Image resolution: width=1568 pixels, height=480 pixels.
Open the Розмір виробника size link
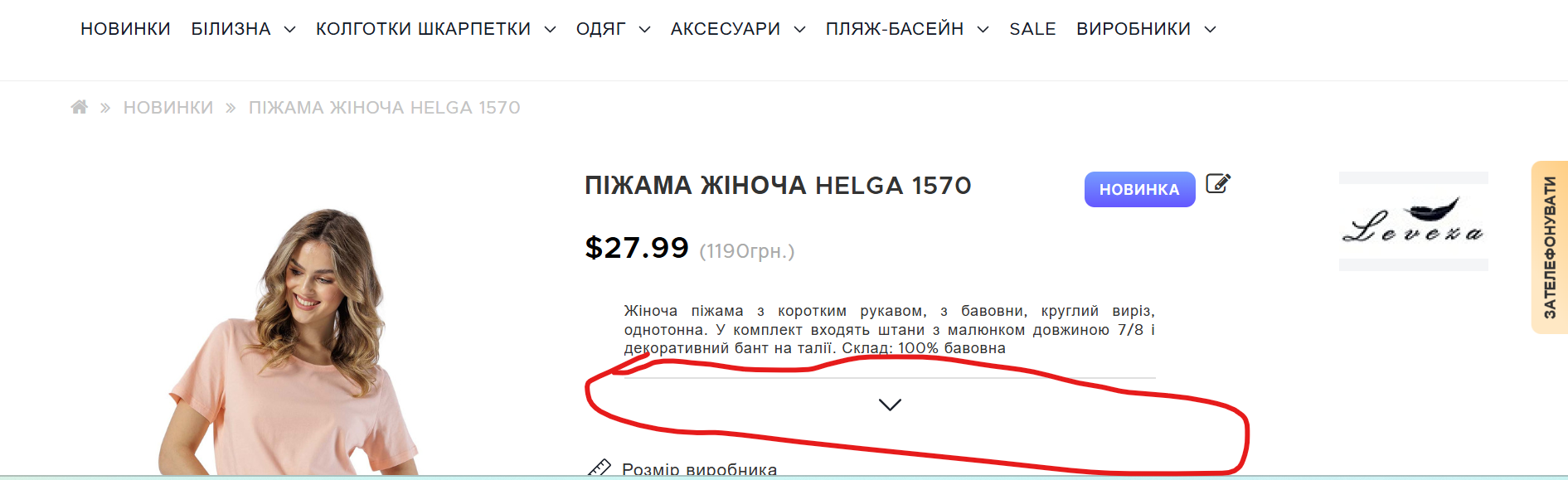[x=700, y=469]
